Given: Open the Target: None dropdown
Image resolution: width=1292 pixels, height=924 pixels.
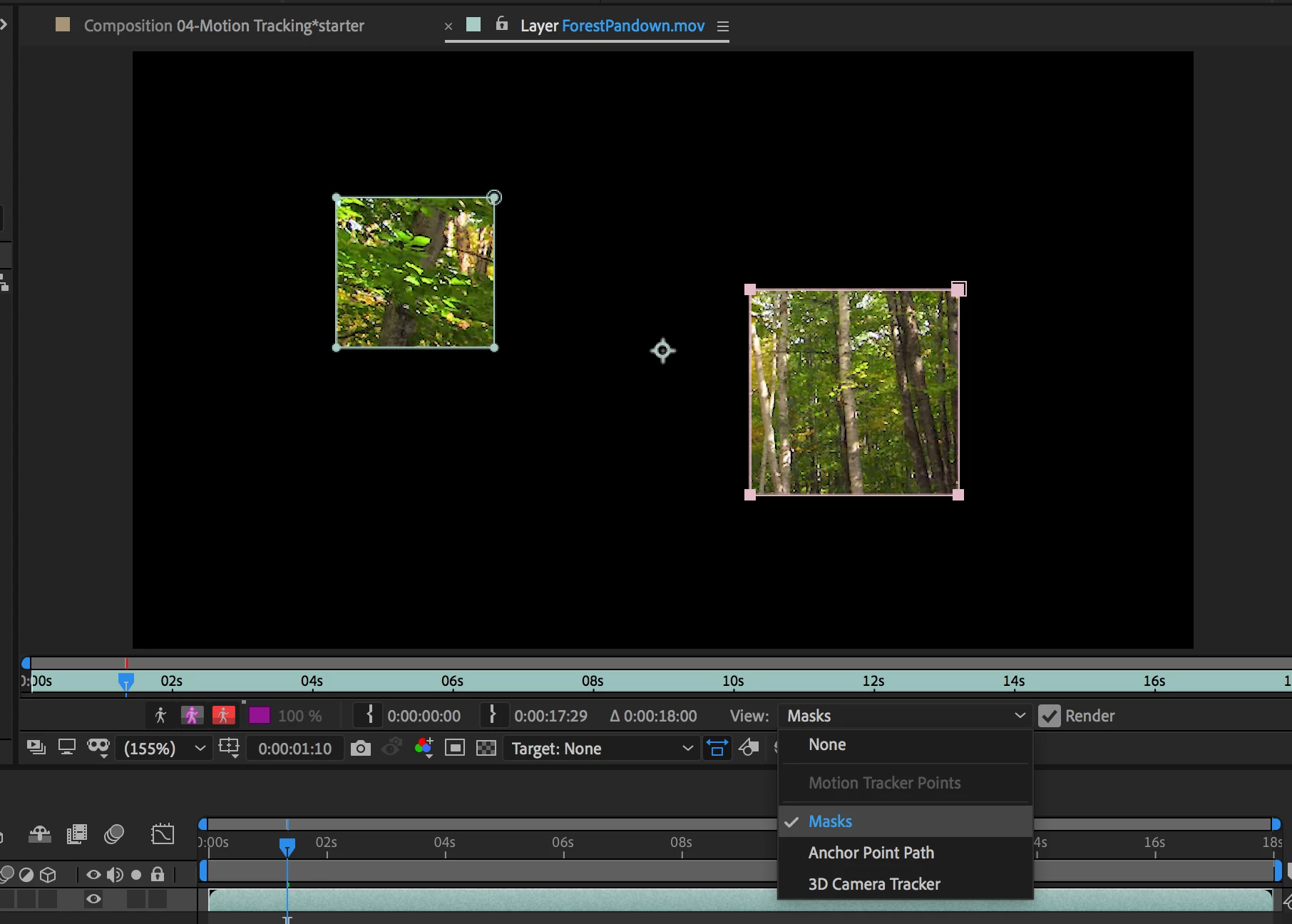Looking at the screenshot, I should (601, 749).
